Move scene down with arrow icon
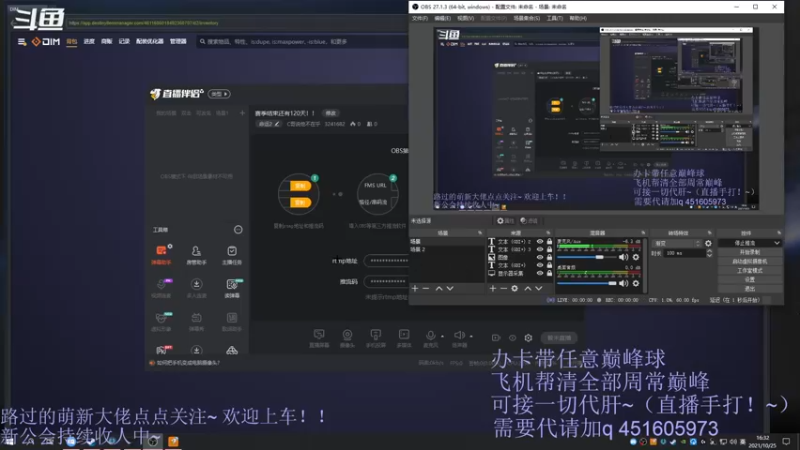800x450 pixels. click(x=450, y=288)
